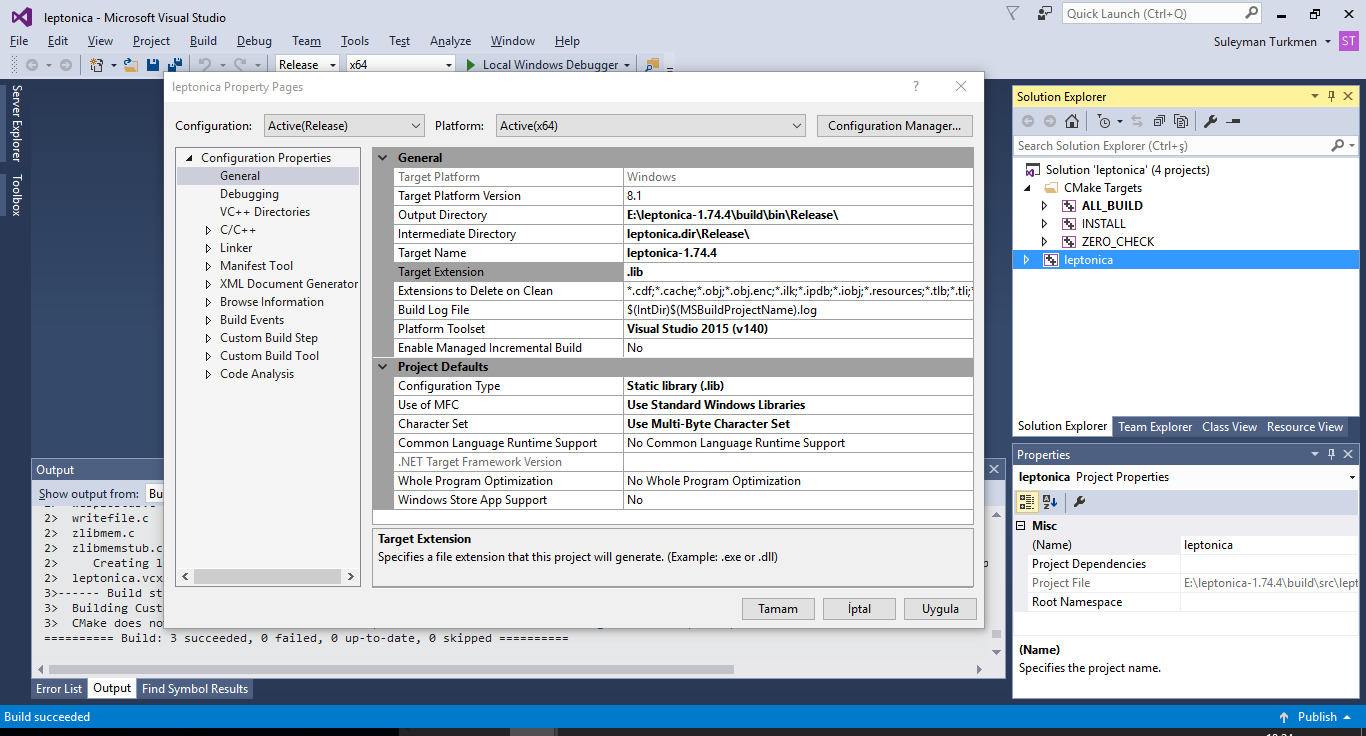Click the Save All toolbar icon
This screenshot has width=1366, height=736.
click(x=174, y=65)
